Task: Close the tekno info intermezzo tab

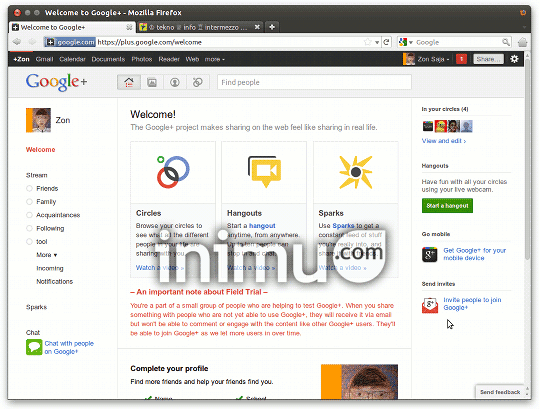Action: [257, 27]
